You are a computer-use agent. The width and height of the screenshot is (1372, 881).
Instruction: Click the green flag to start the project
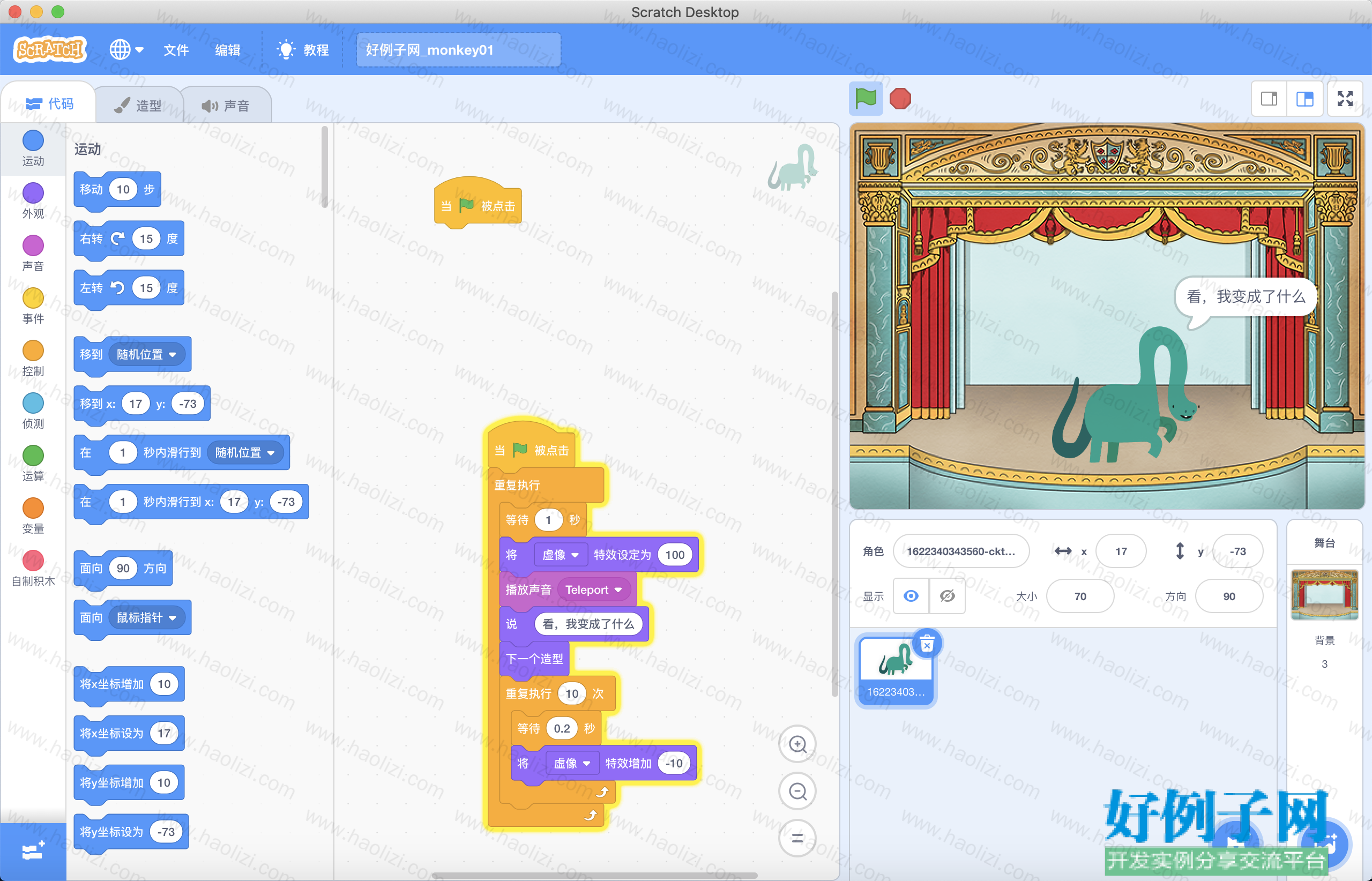[x=866, y=99]
